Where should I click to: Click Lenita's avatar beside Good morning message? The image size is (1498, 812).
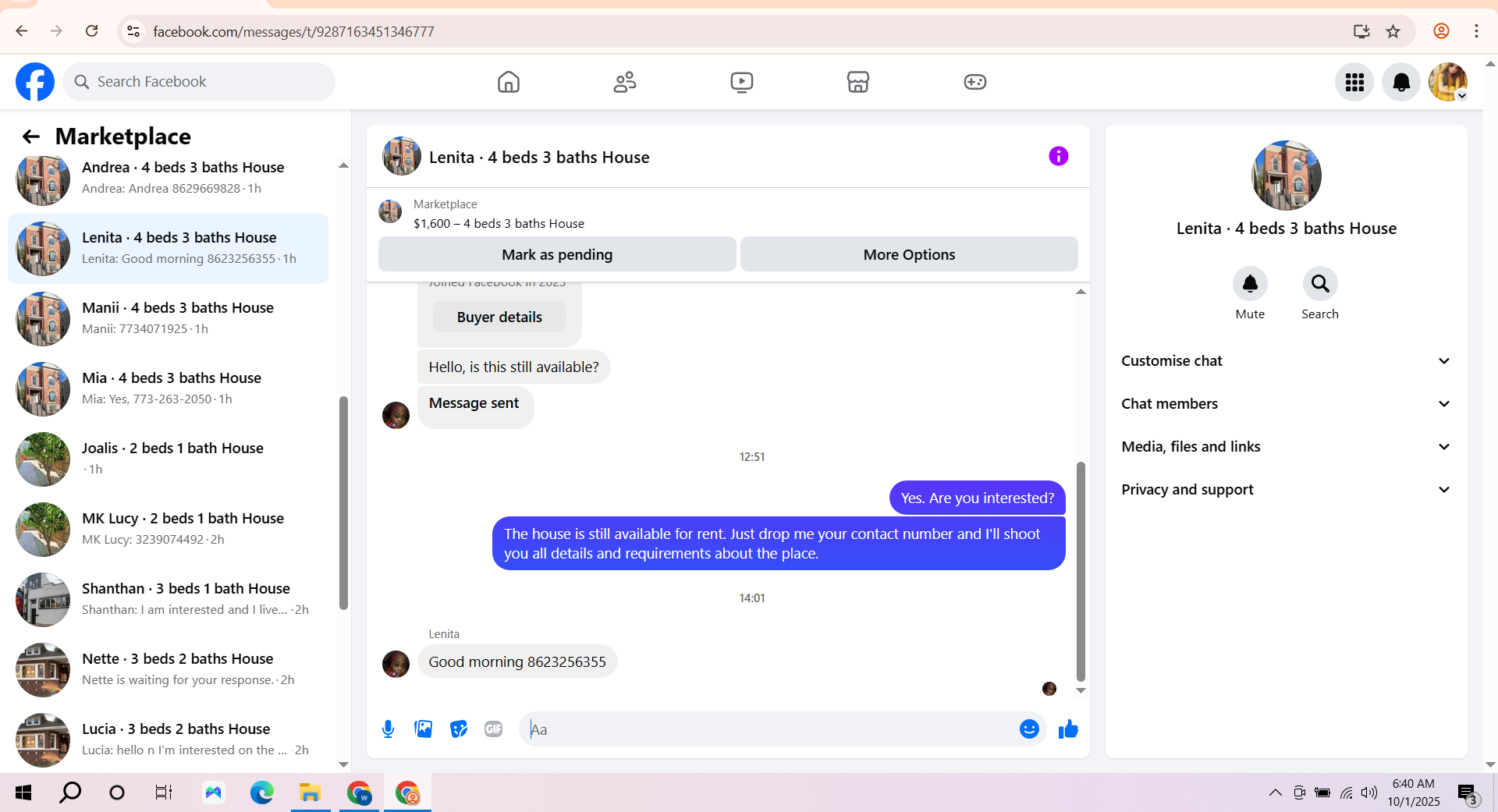pyautogui.click(x=396, y=664)
